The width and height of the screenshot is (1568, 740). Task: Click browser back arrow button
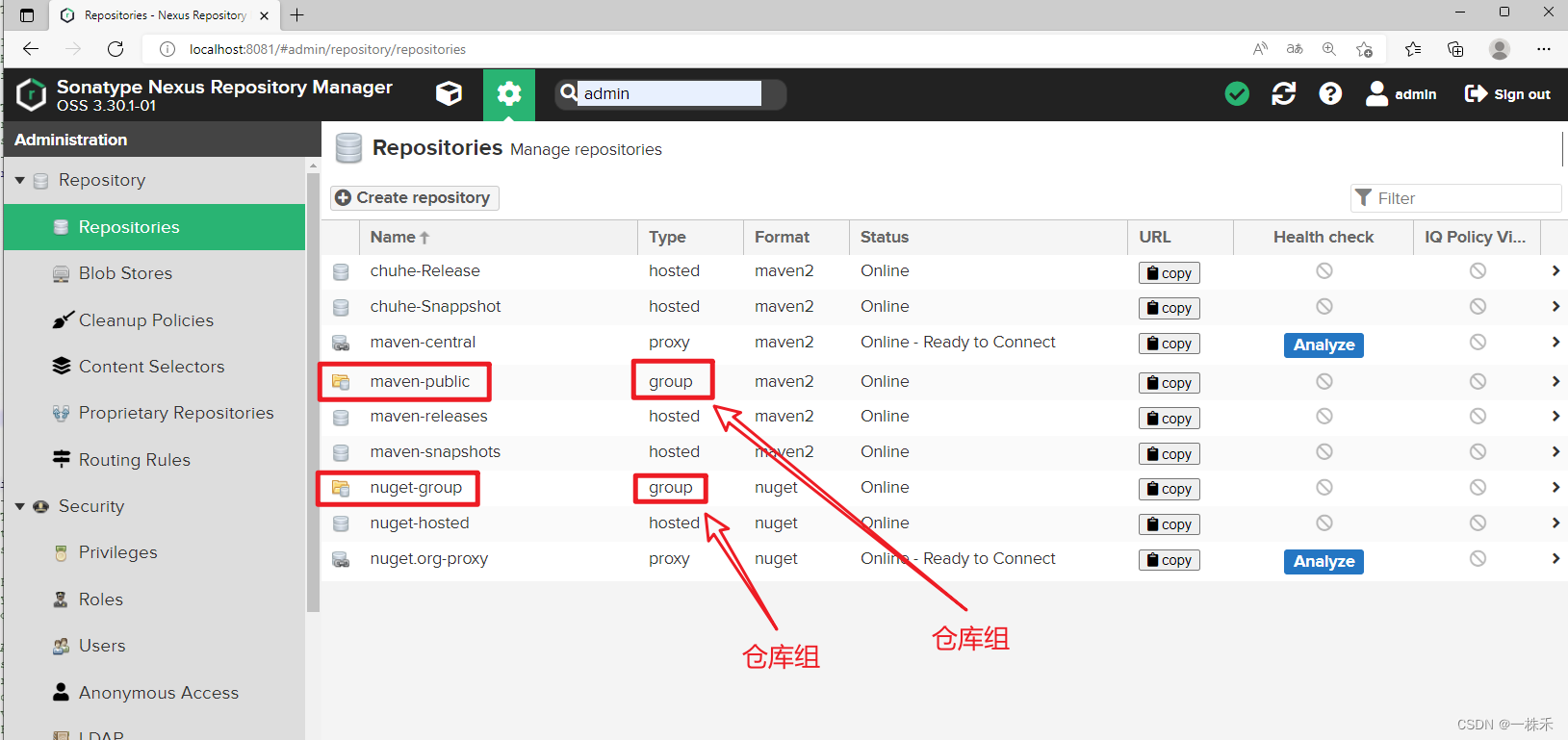(31, 49)
